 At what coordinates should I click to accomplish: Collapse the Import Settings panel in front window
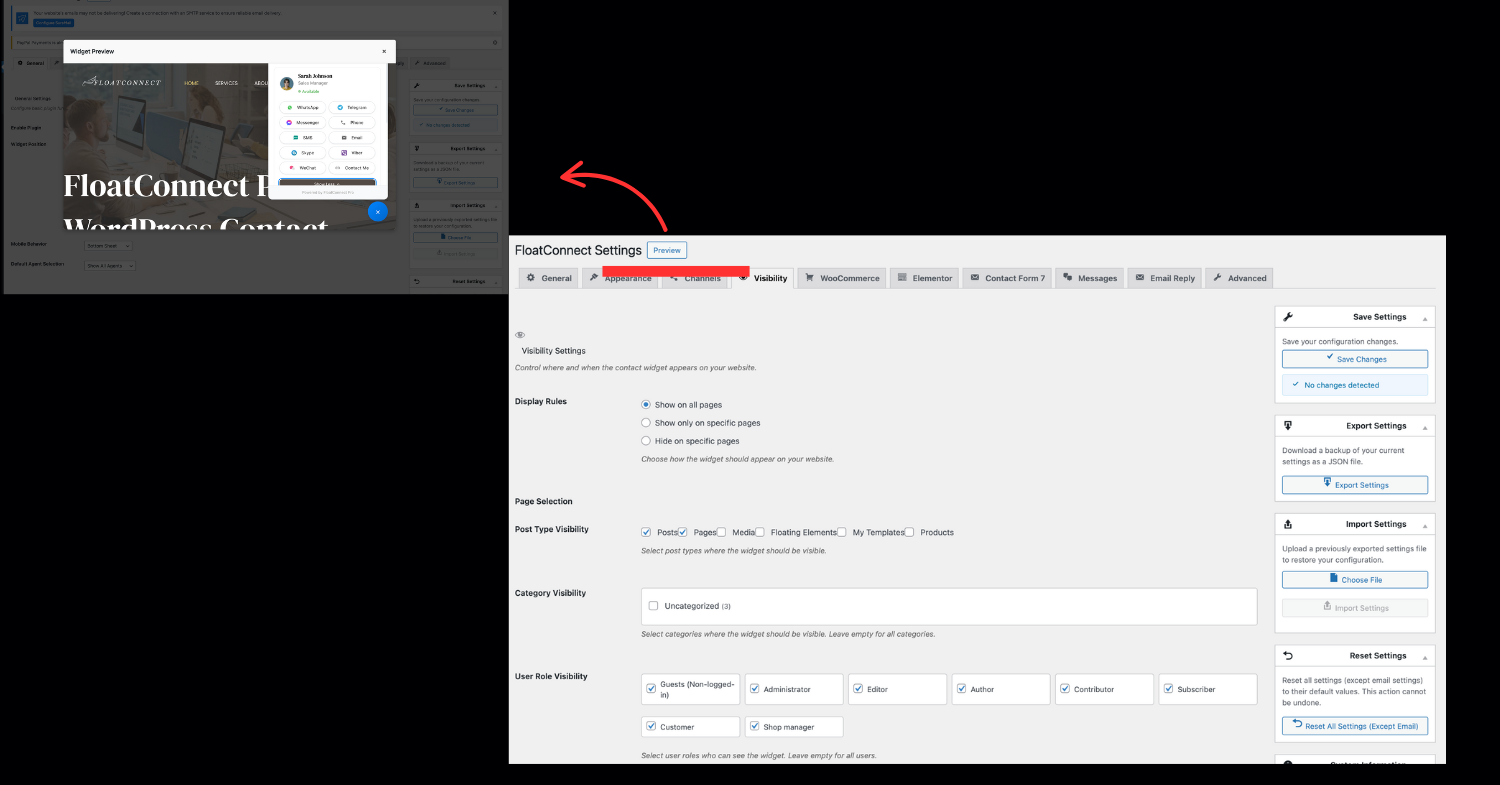click(1424, 525)
